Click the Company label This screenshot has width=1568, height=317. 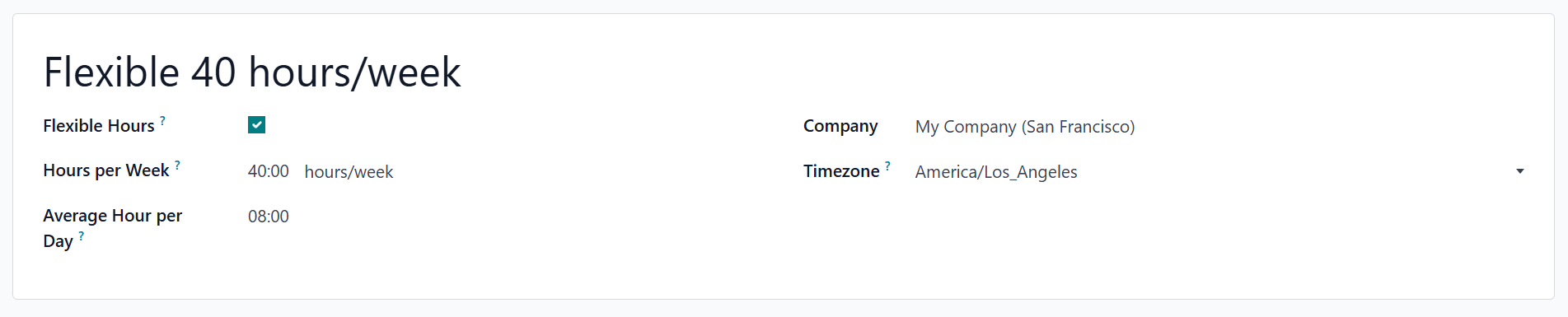click(x=840, y=126)
